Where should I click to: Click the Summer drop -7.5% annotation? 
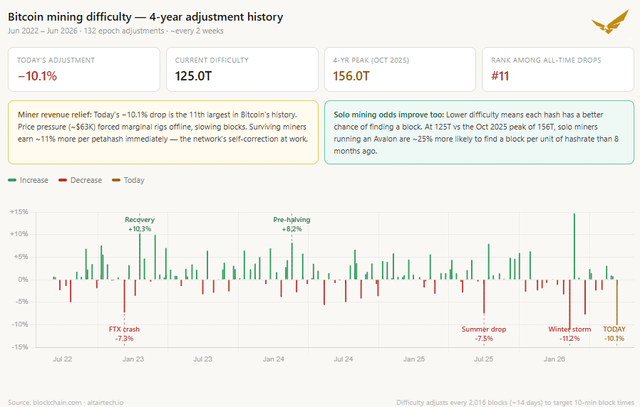tap(484, 334)
